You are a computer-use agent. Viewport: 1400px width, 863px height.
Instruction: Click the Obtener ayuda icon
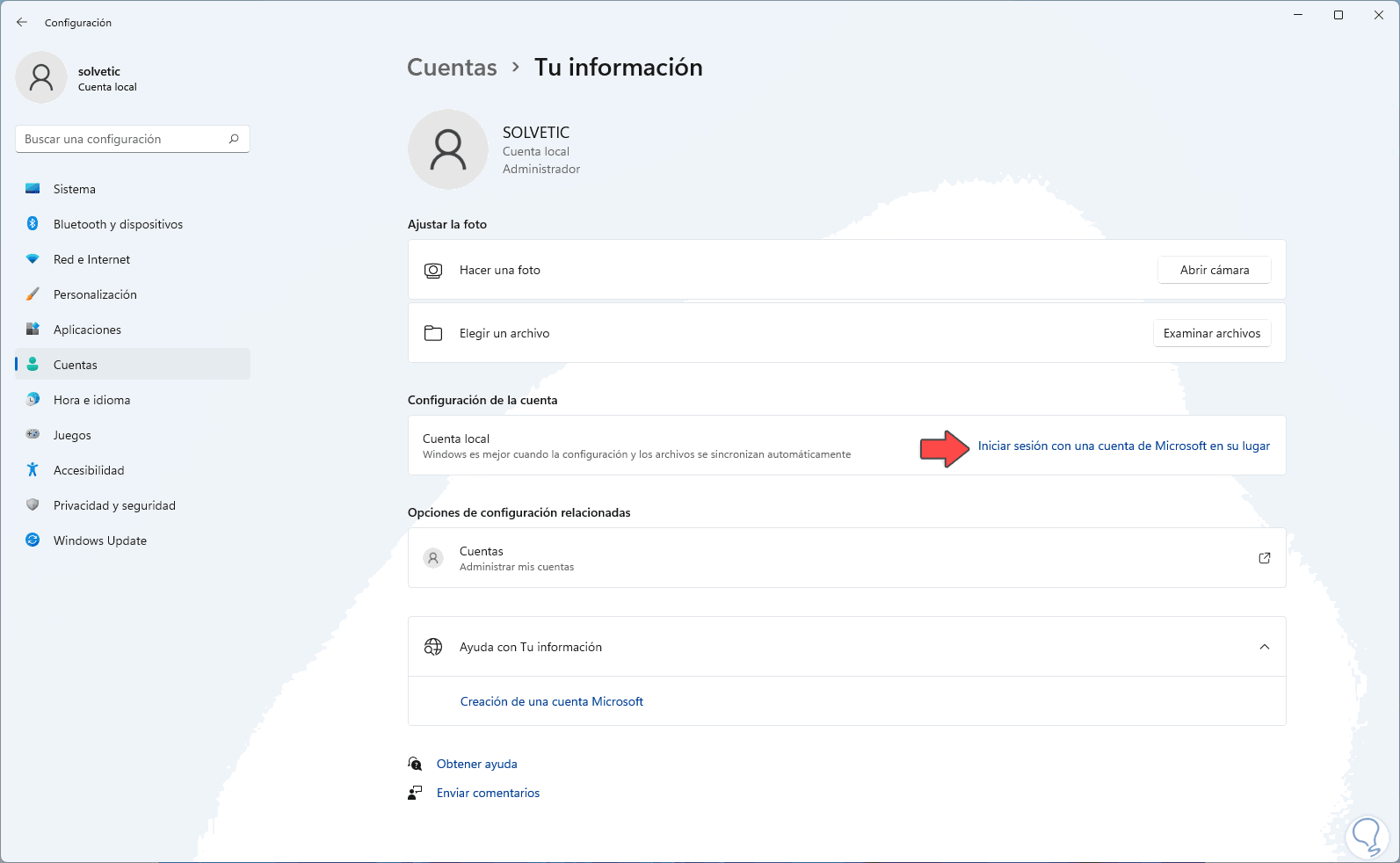[x=415, y=764]
